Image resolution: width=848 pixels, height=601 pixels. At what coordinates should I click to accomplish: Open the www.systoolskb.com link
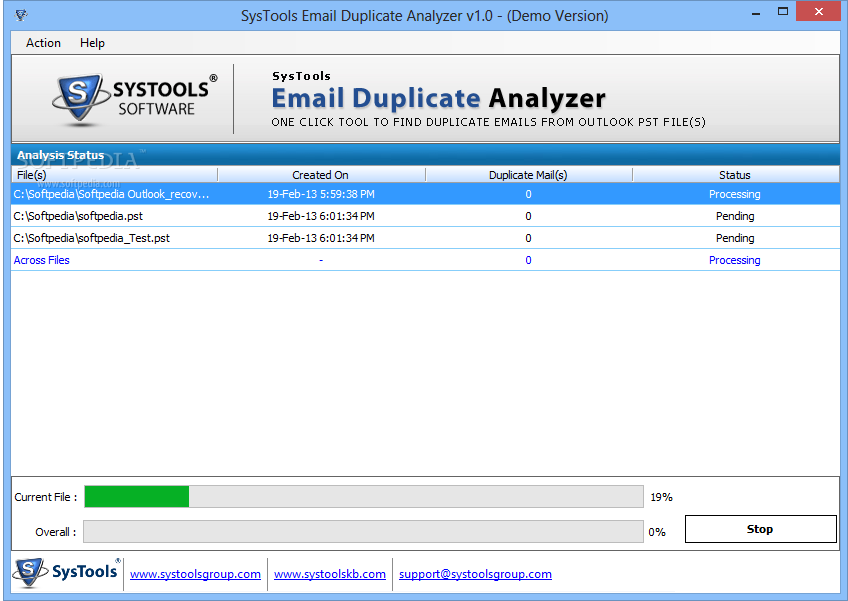pos(330,574)
